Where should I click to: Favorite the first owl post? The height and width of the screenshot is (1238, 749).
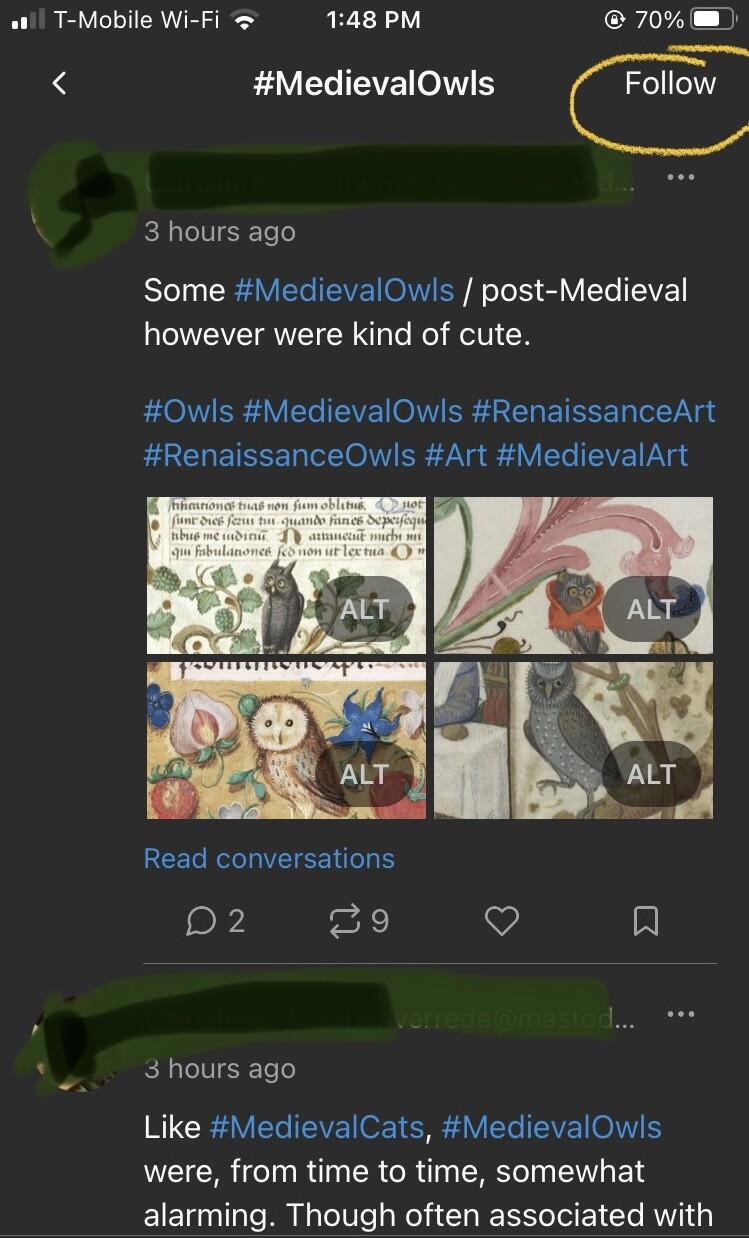502,920
